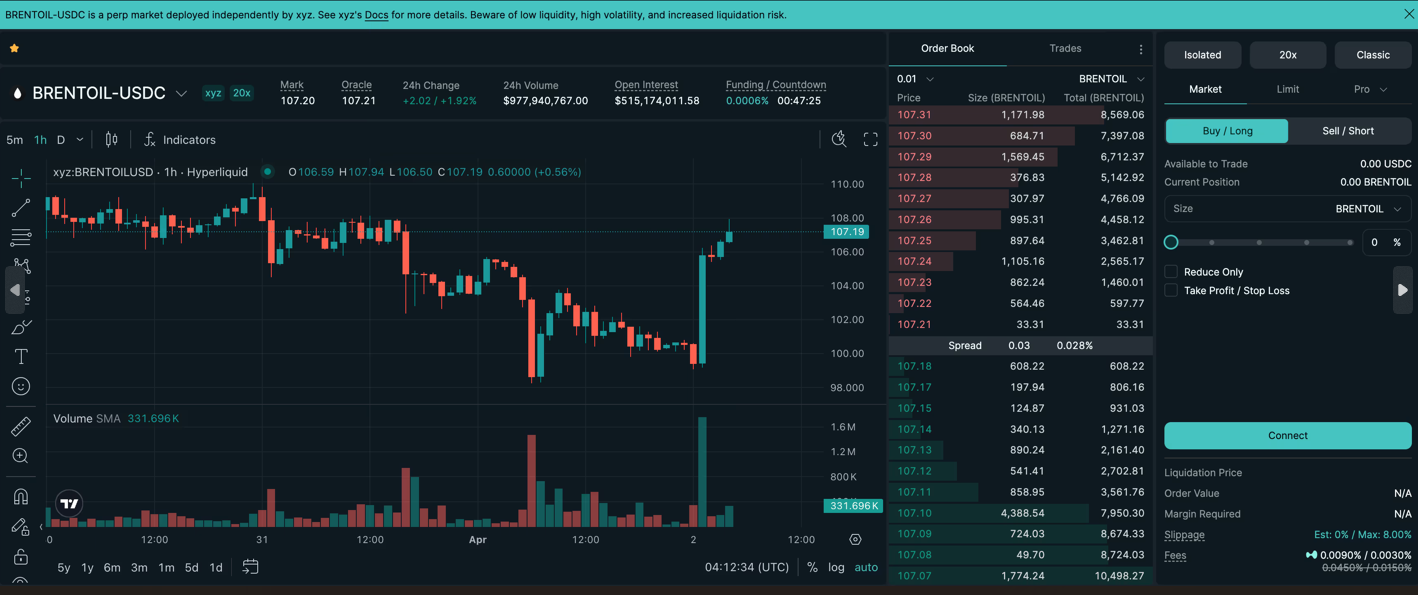Expand the right side panel arrow
Viewport: 1418px width, 595px height.
coord(1403,290)
